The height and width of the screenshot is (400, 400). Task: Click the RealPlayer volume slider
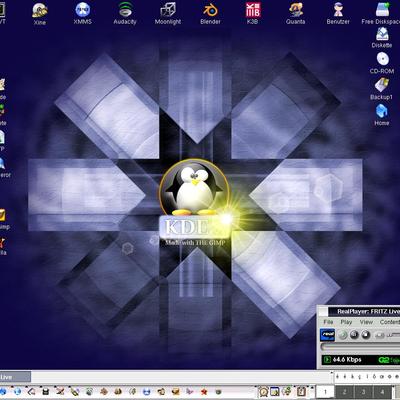392,335
